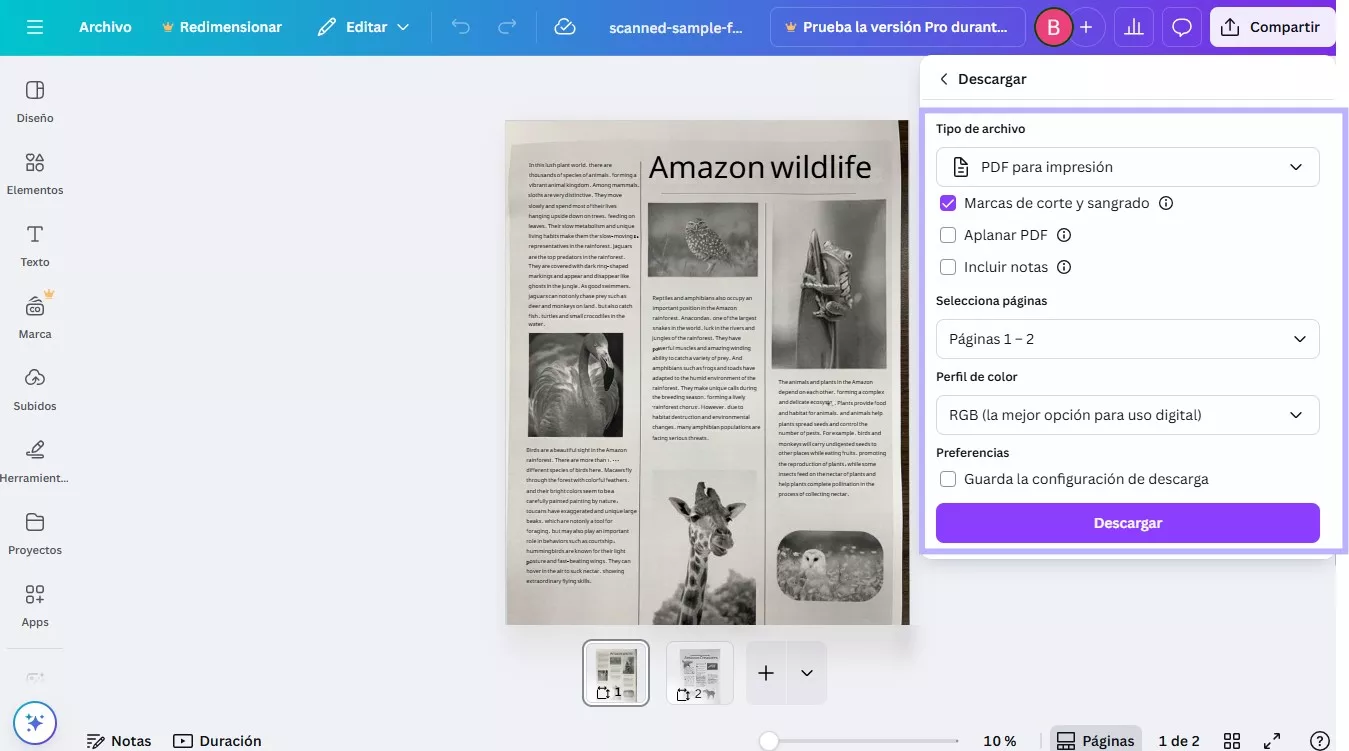Check Guarda la configuración de descarga

click(x=948, y=479)
